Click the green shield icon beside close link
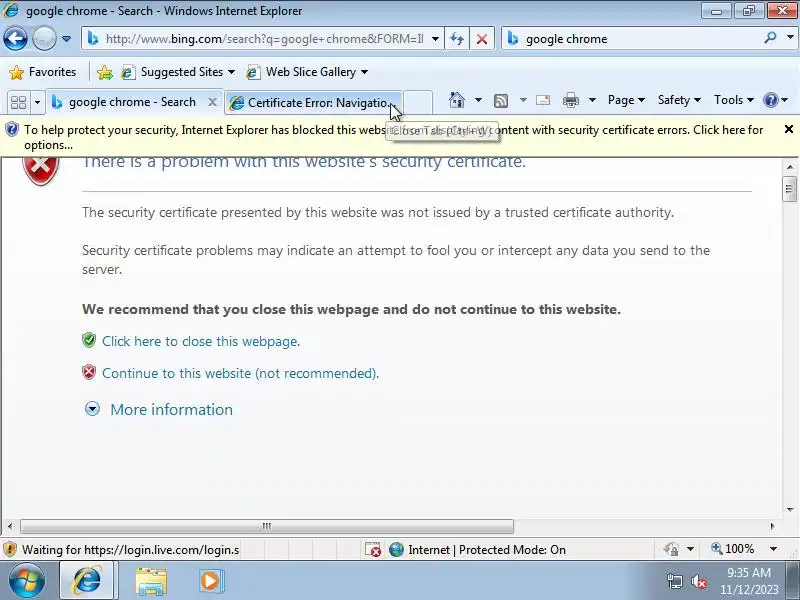This screenshot has height=600, width=800. click(x=89, y=340)
